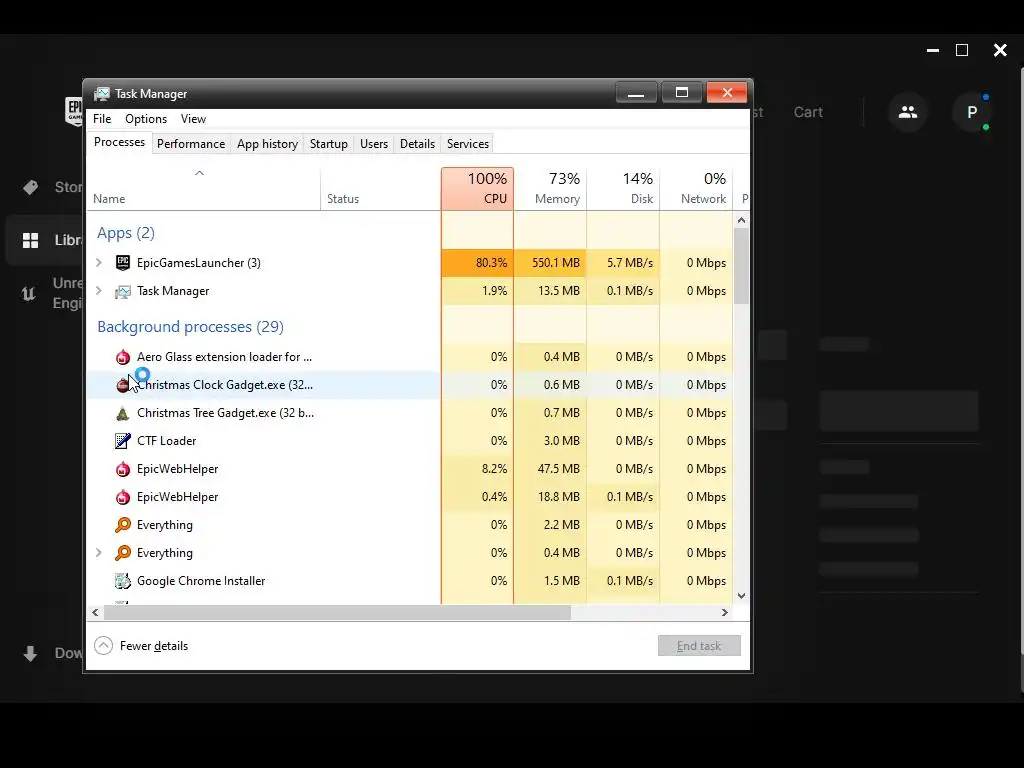Click the 2.2 MB Everything search icon
The height and width of the screenshot is (768, 1024).
click(x=123, y=524)
